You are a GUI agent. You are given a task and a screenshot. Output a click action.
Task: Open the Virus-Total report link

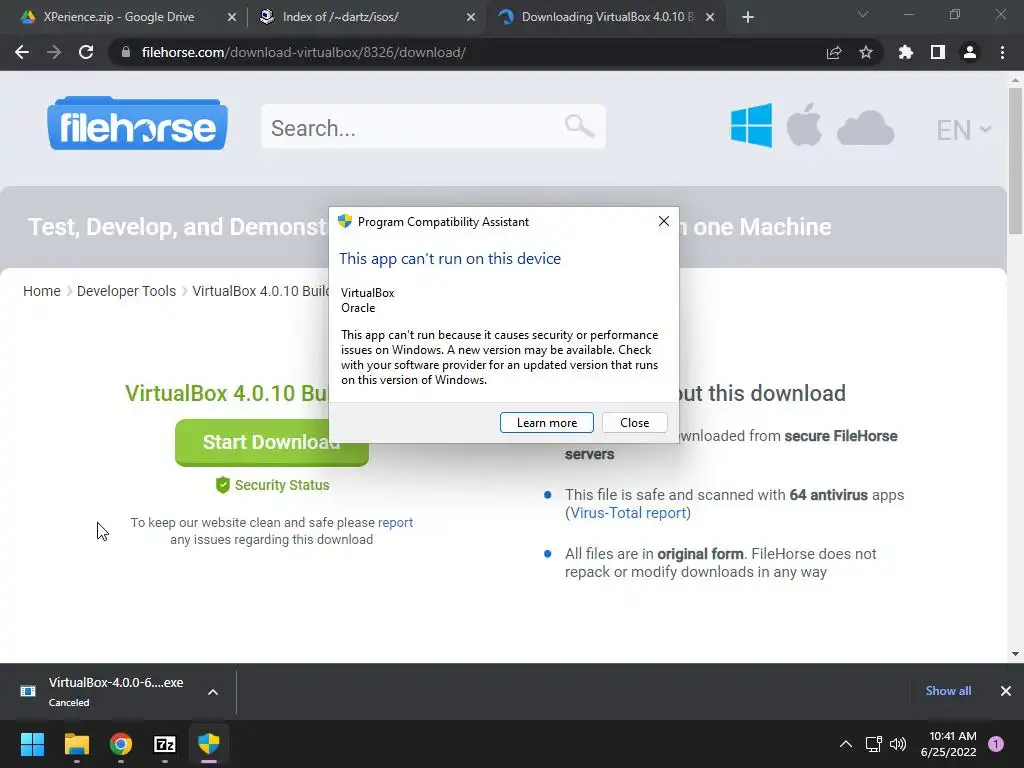(628, 513)
